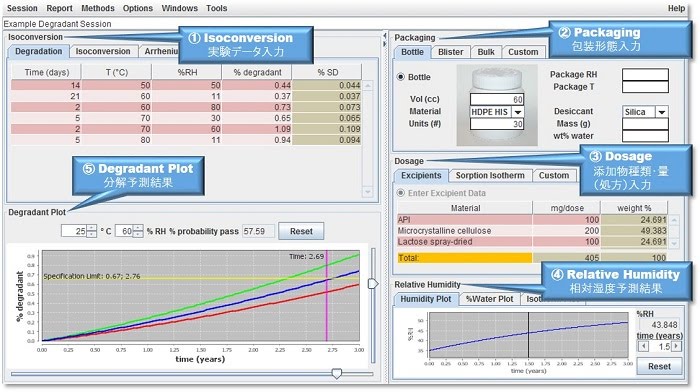Click the left arrow on the time (years) stepper
The height and width of the screenshot is (392, 700).
(643, 346)
